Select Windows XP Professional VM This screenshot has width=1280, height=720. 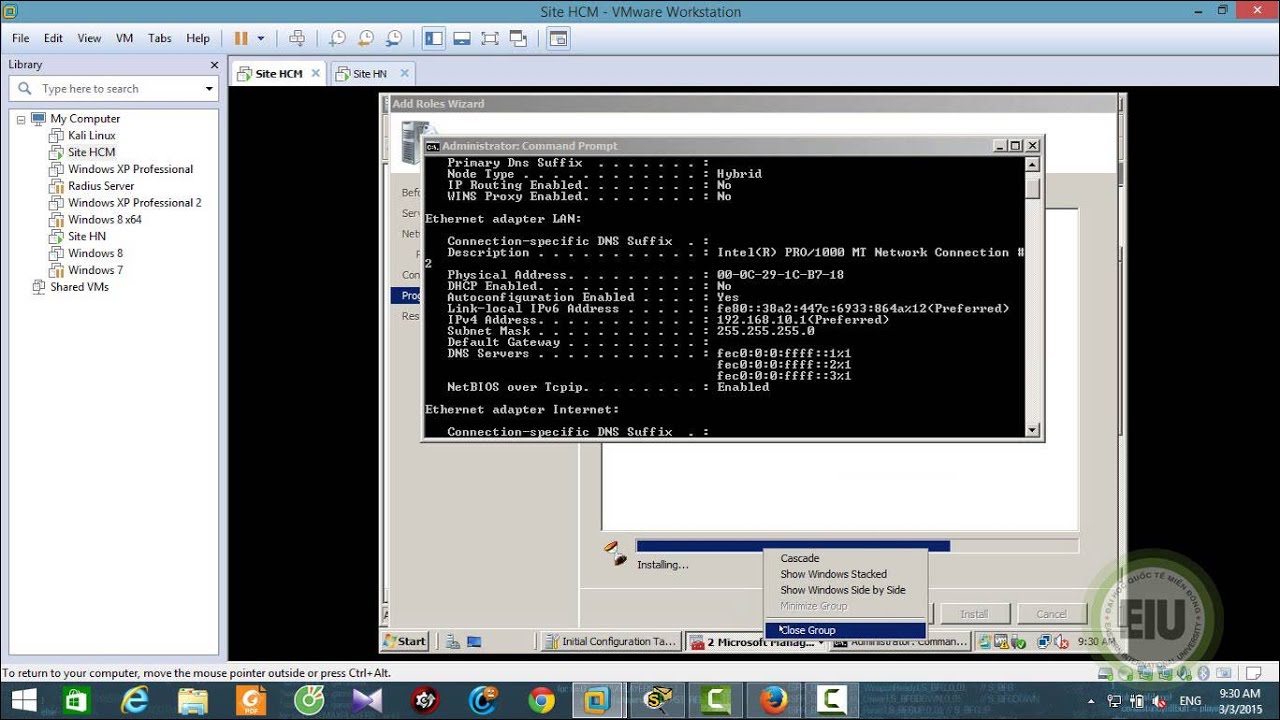pyautogui.click(x=130, y=169)
